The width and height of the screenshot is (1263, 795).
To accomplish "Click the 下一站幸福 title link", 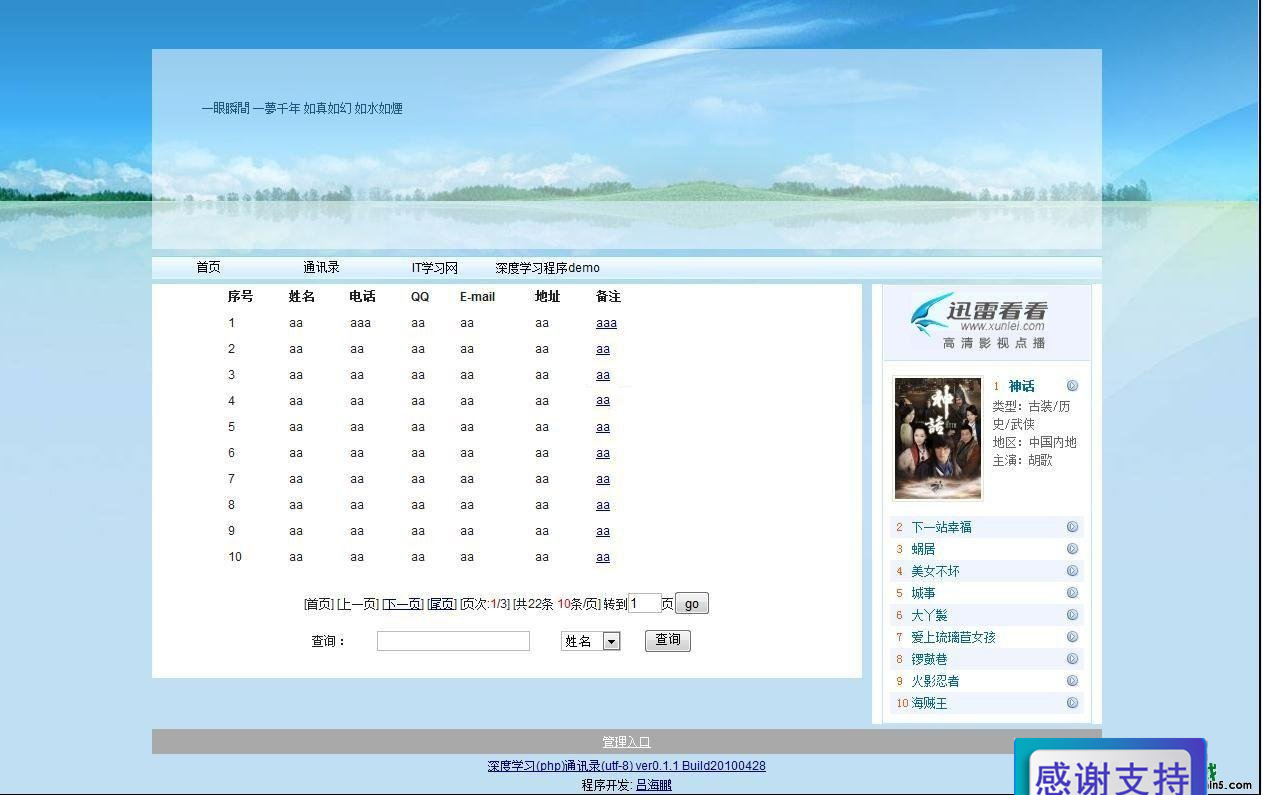I will click(x=941, y=527).
